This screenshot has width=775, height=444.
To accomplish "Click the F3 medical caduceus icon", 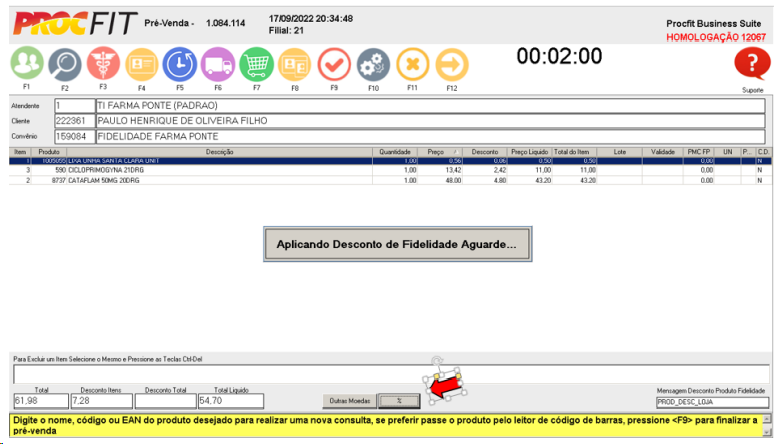I will (x=103, y=63).
